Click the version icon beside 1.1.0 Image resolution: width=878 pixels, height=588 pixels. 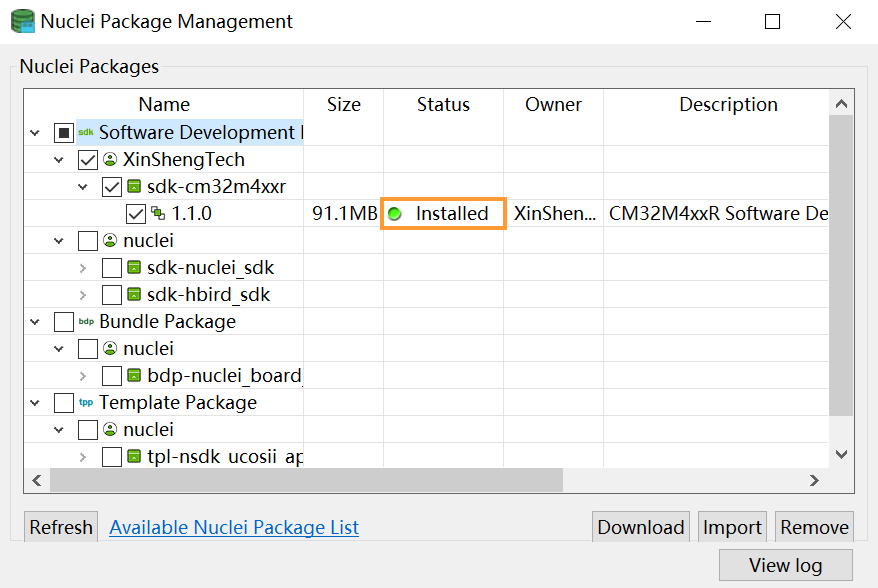coord(158,213)
